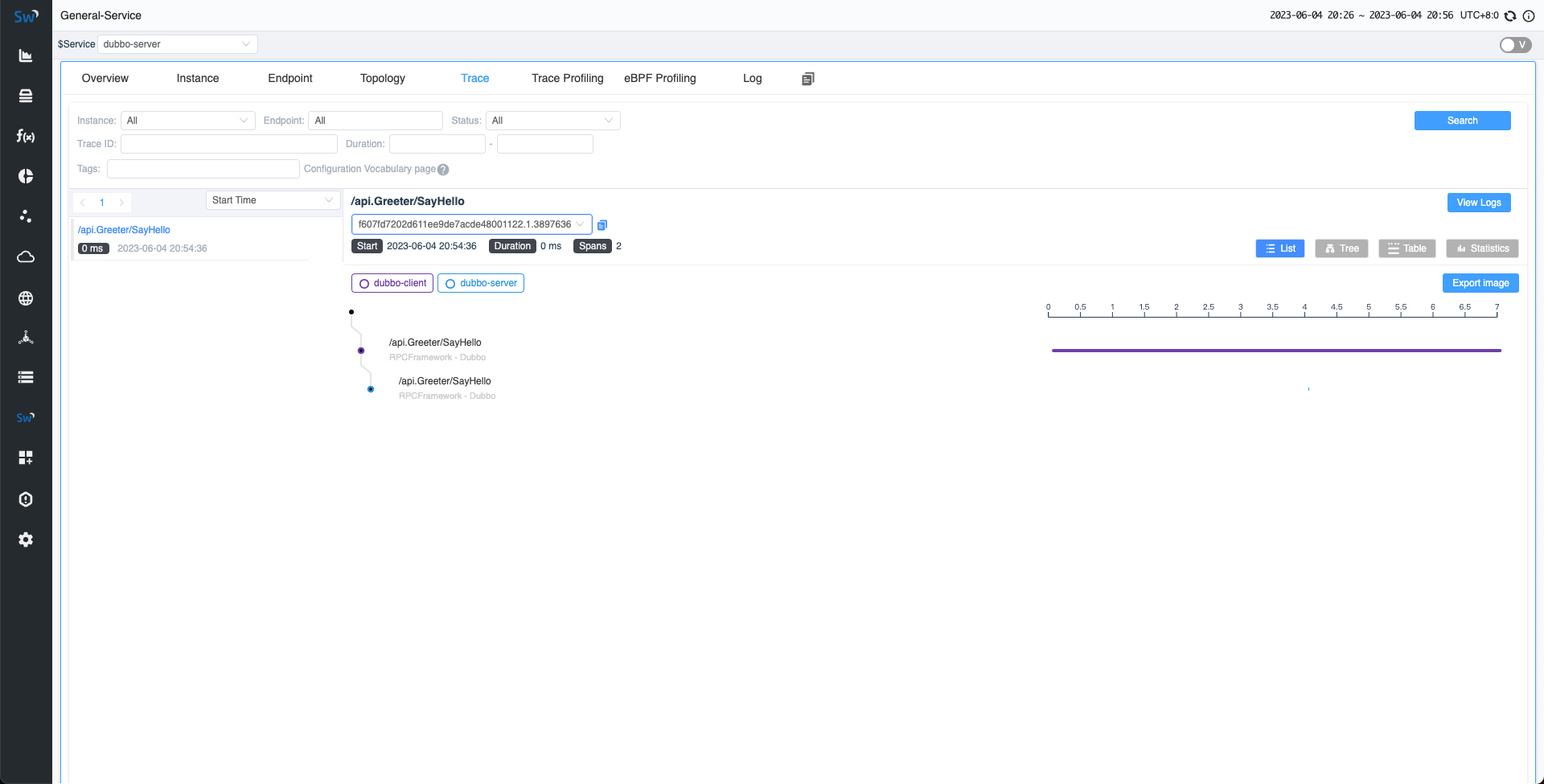Toggle the dubbo-client service legend
The image size is (1544, 784).
(x=392, y=283)
